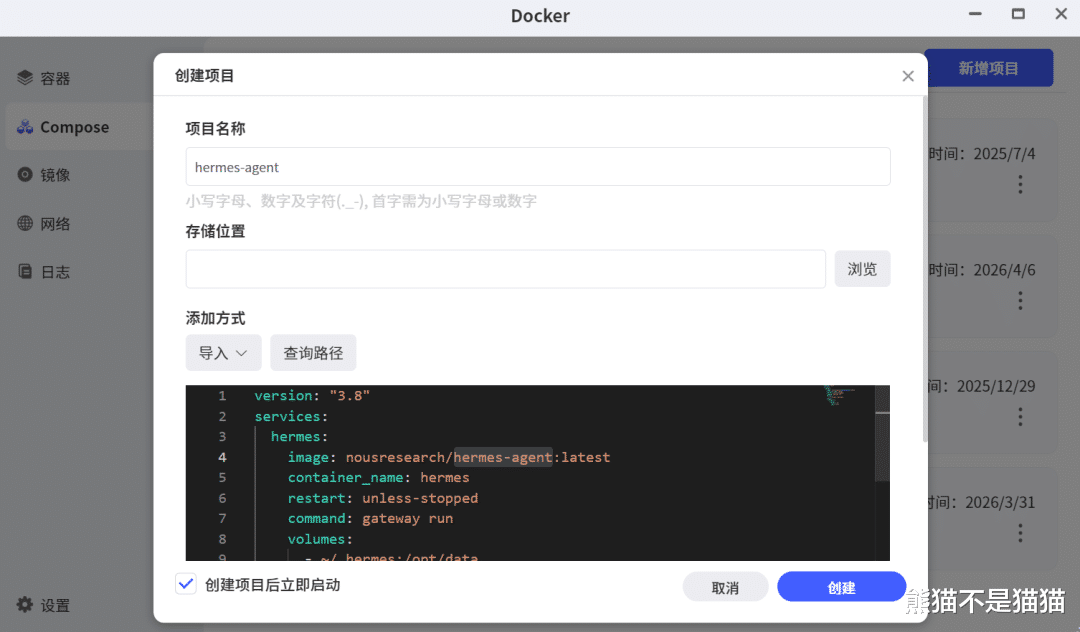Open more options for the 2025/7/4 project
Image resolution: width=1080 pixels, height=632 pixels.
point(1020,184)
